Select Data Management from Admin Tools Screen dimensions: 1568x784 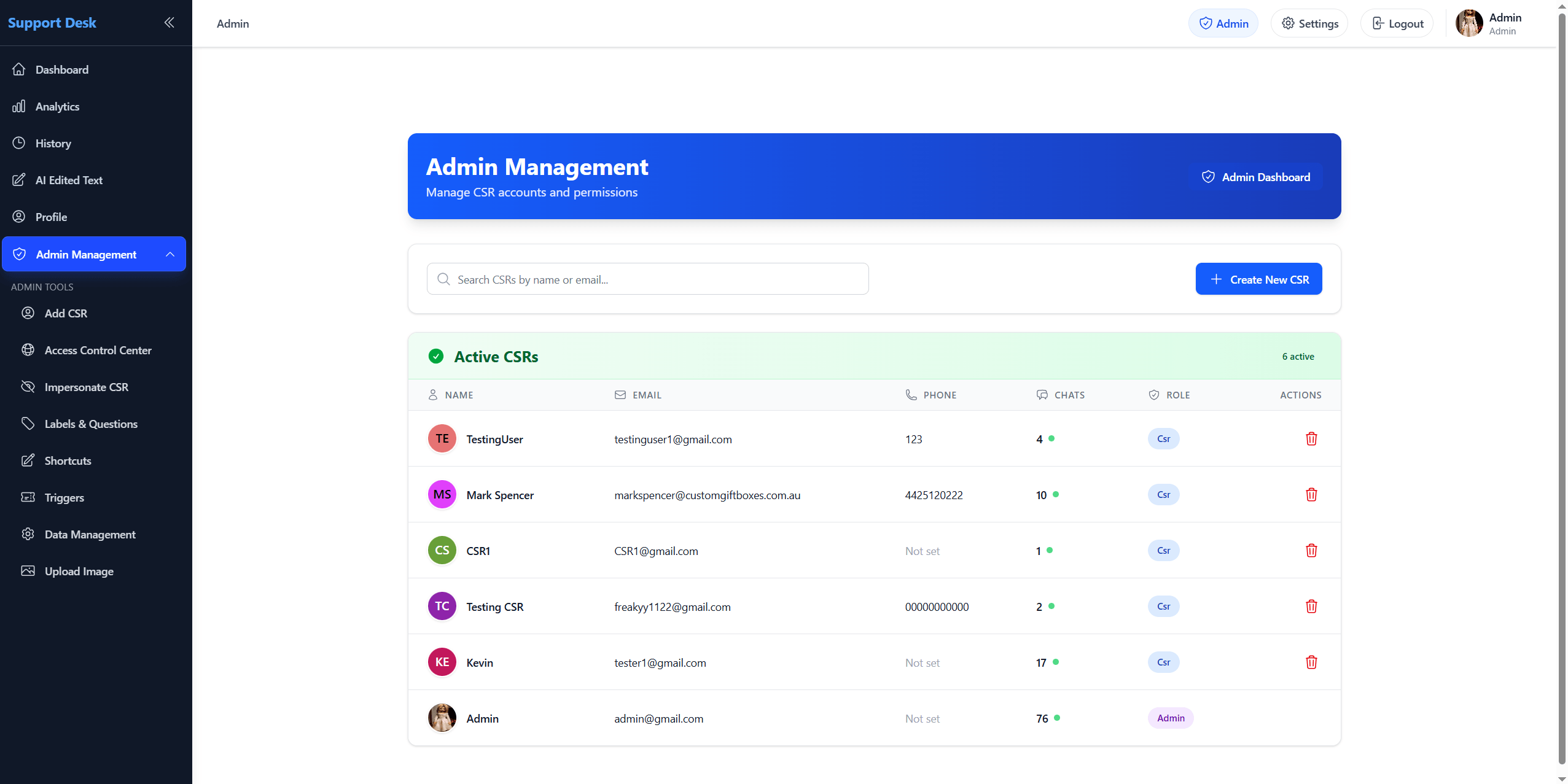click(x=90, y=534)
